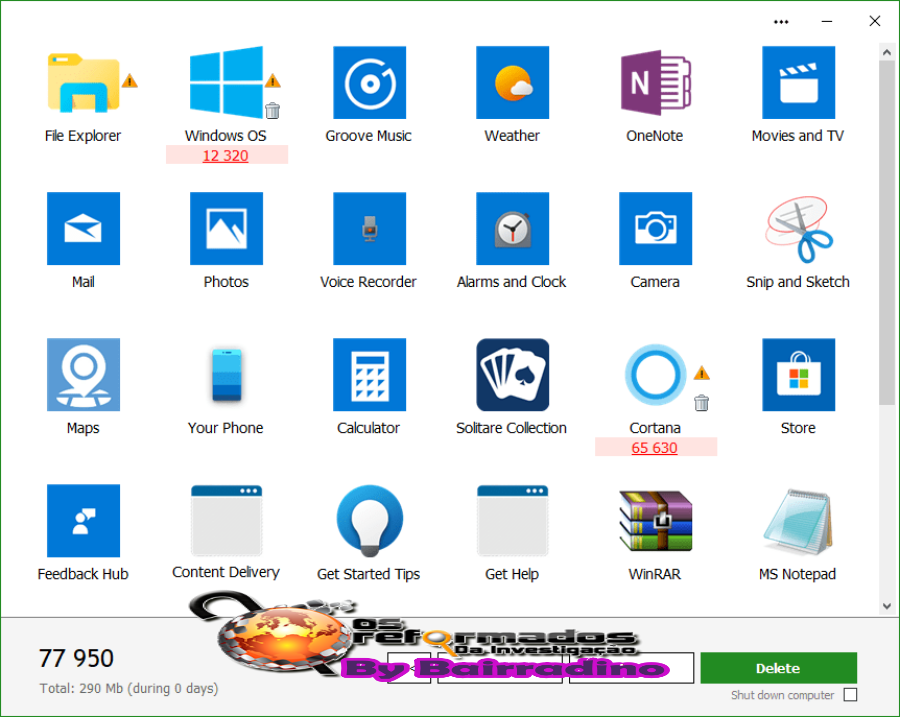900x717 pixels.
Task: Click the vertical scrollbar thumb
Action: 887,232
